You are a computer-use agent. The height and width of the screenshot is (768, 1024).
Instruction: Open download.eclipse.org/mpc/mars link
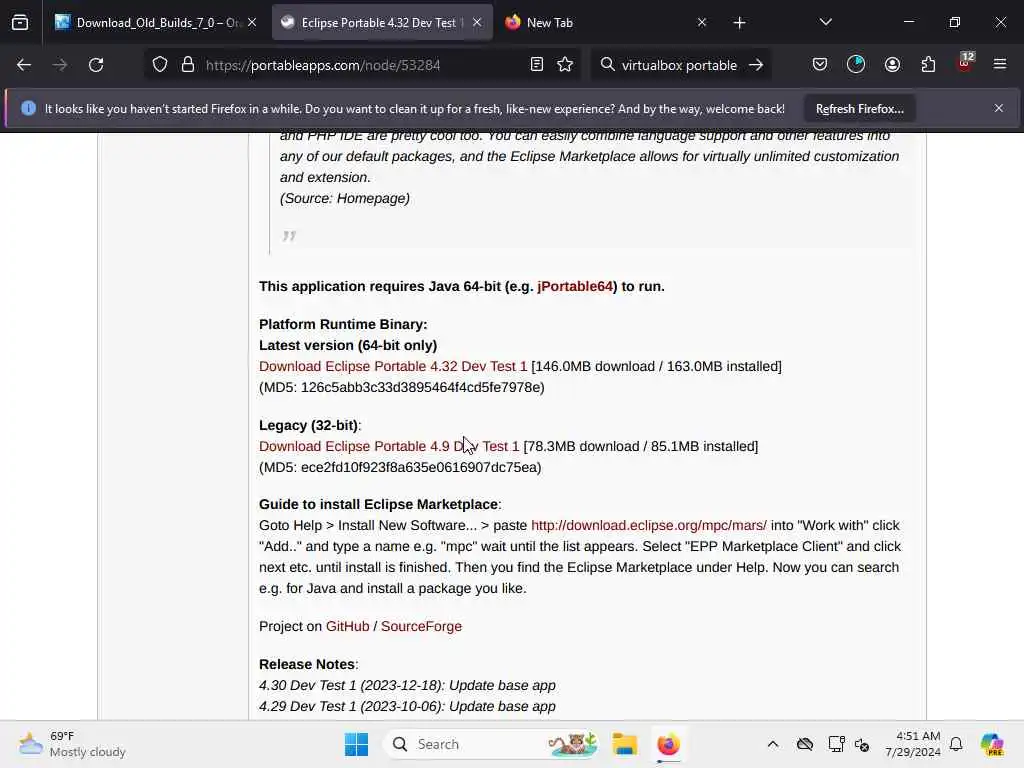648,526
